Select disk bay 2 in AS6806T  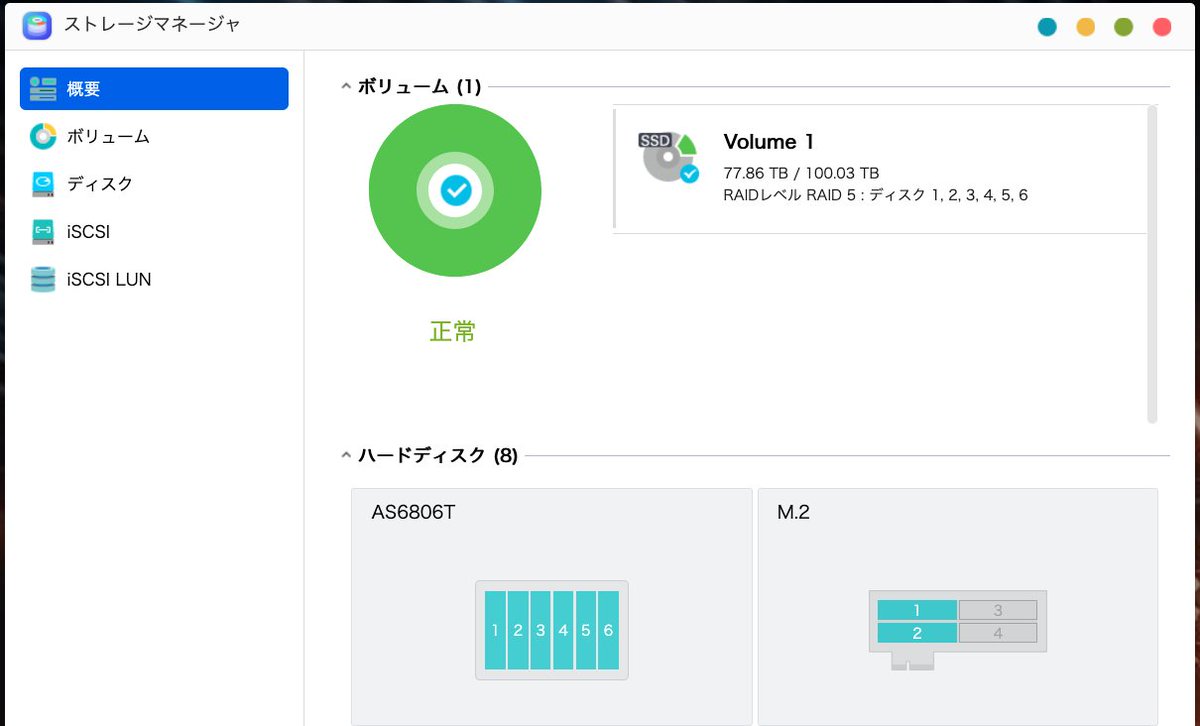518,630
